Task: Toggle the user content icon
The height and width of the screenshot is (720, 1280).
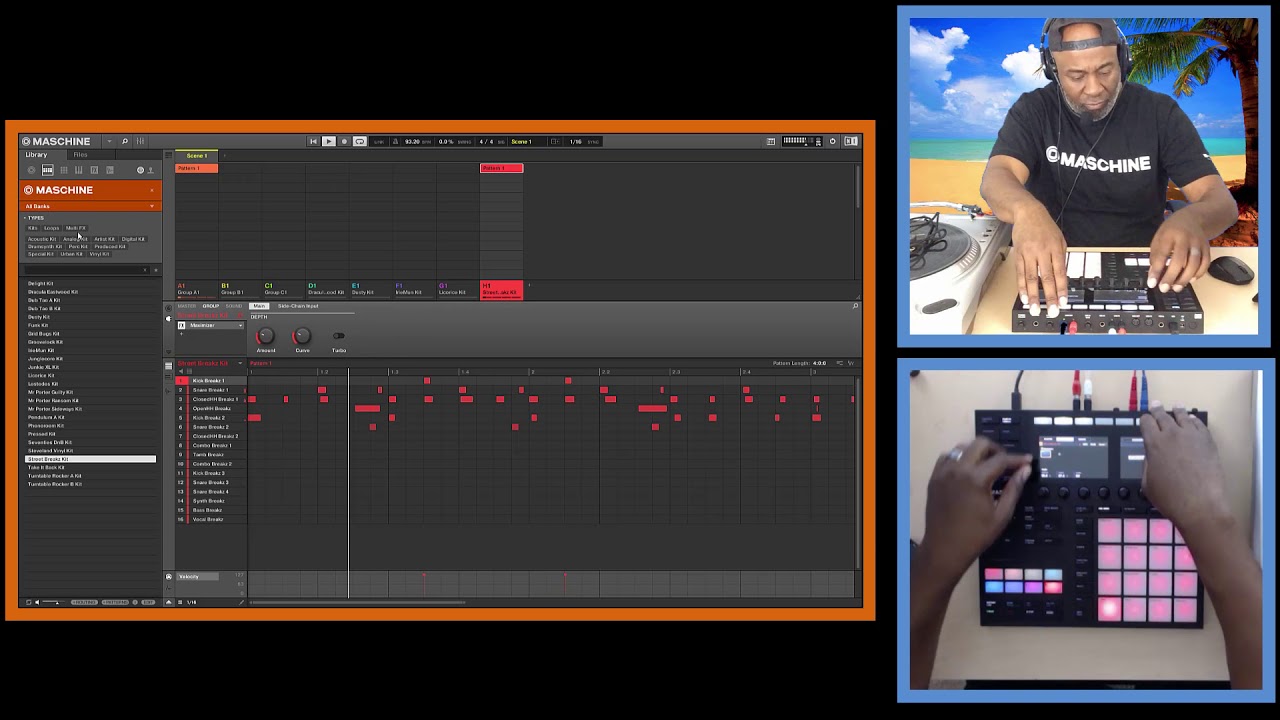Action: point(151,170)
